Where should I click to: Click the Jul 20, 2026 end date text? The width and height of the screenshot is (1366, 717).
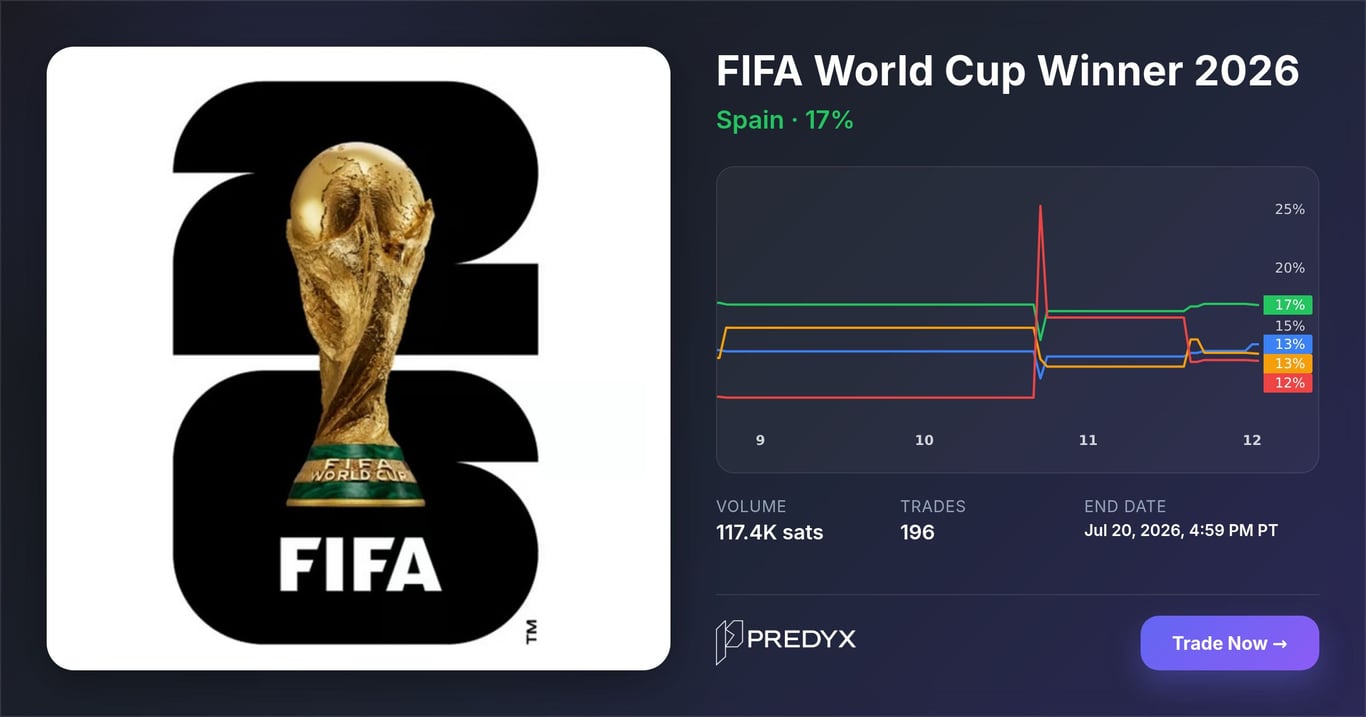pyautogui.click(x=1181, y=530)
